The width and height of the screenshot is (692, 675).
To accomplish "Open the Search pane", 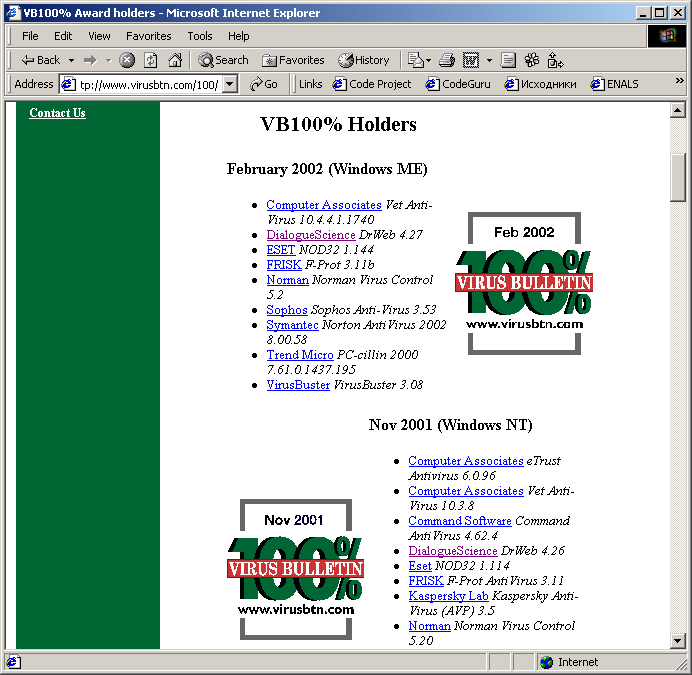I will coord(223,60).
